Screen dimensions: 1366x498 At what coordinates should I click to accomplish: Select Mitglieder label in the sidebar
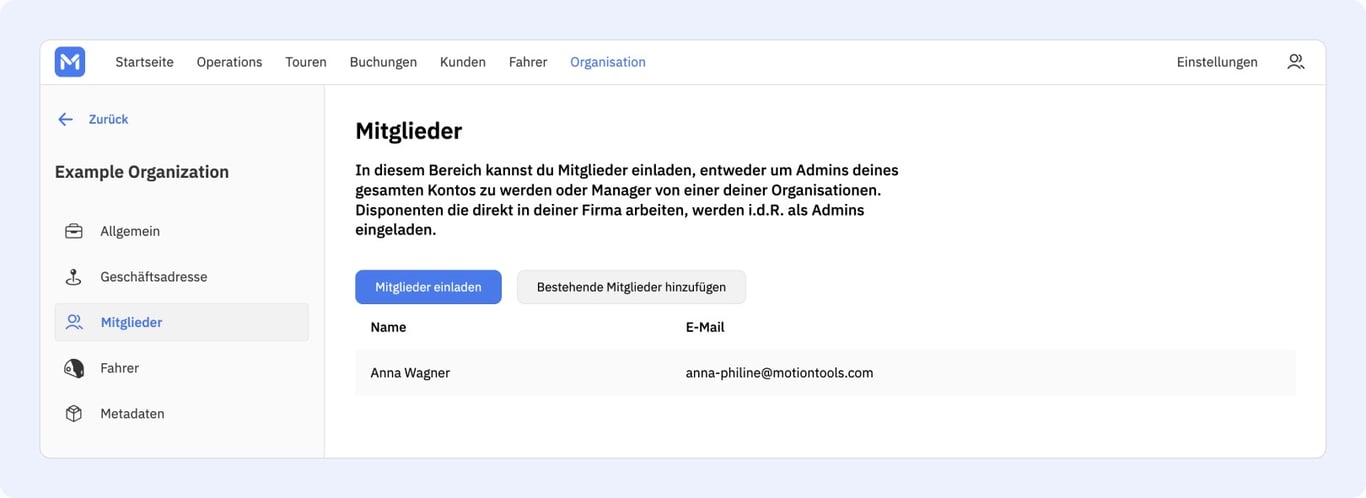pos(131,322)
